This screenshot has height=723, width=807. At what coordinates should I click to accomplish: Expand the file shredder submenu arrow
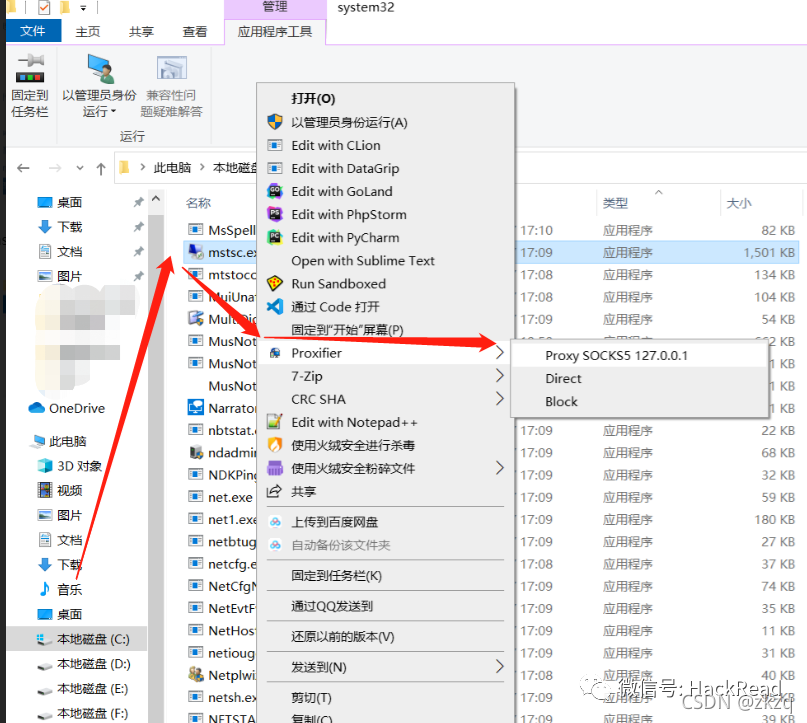tap(499, 468)
